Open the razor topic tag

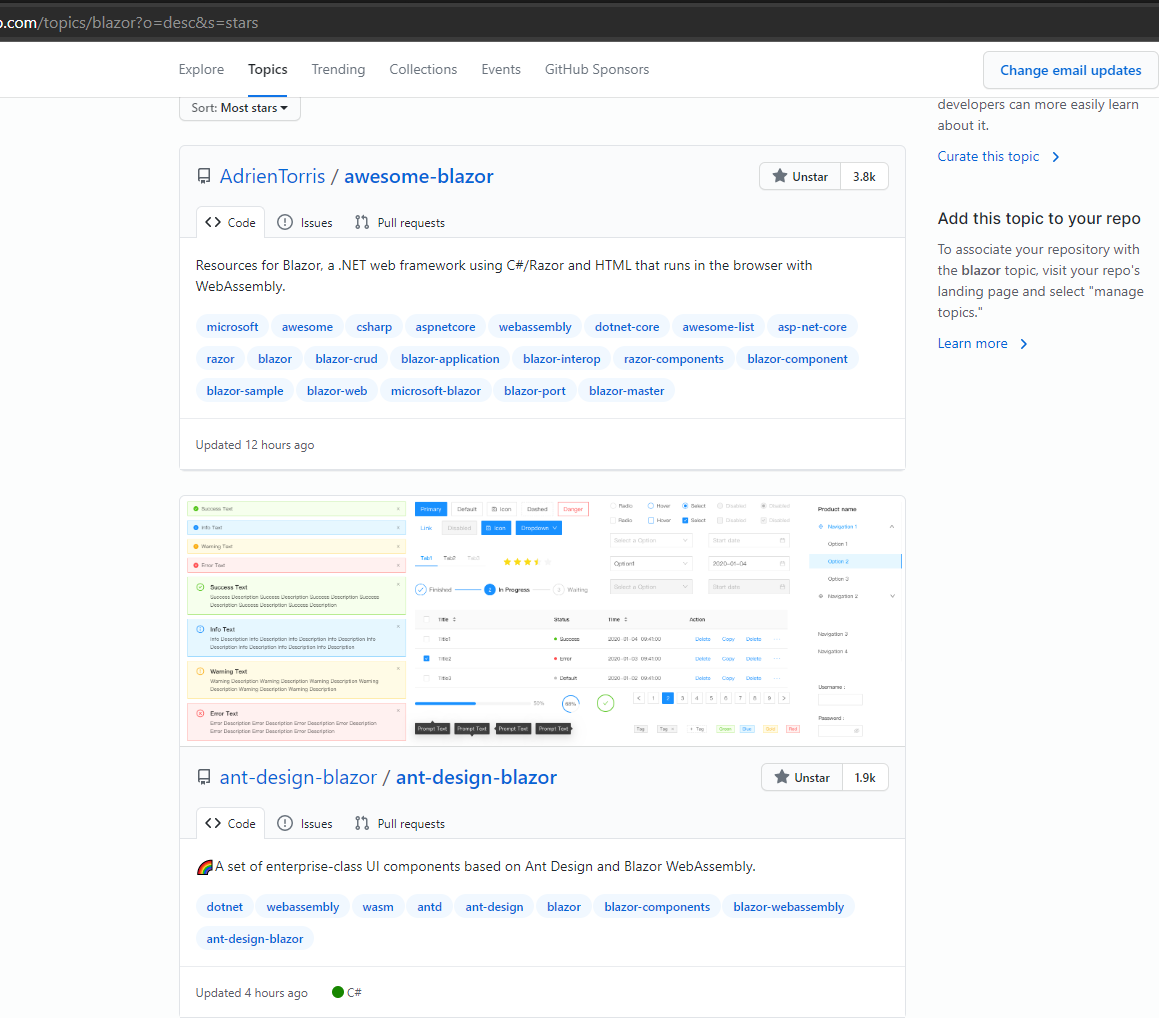click(220, 359)
